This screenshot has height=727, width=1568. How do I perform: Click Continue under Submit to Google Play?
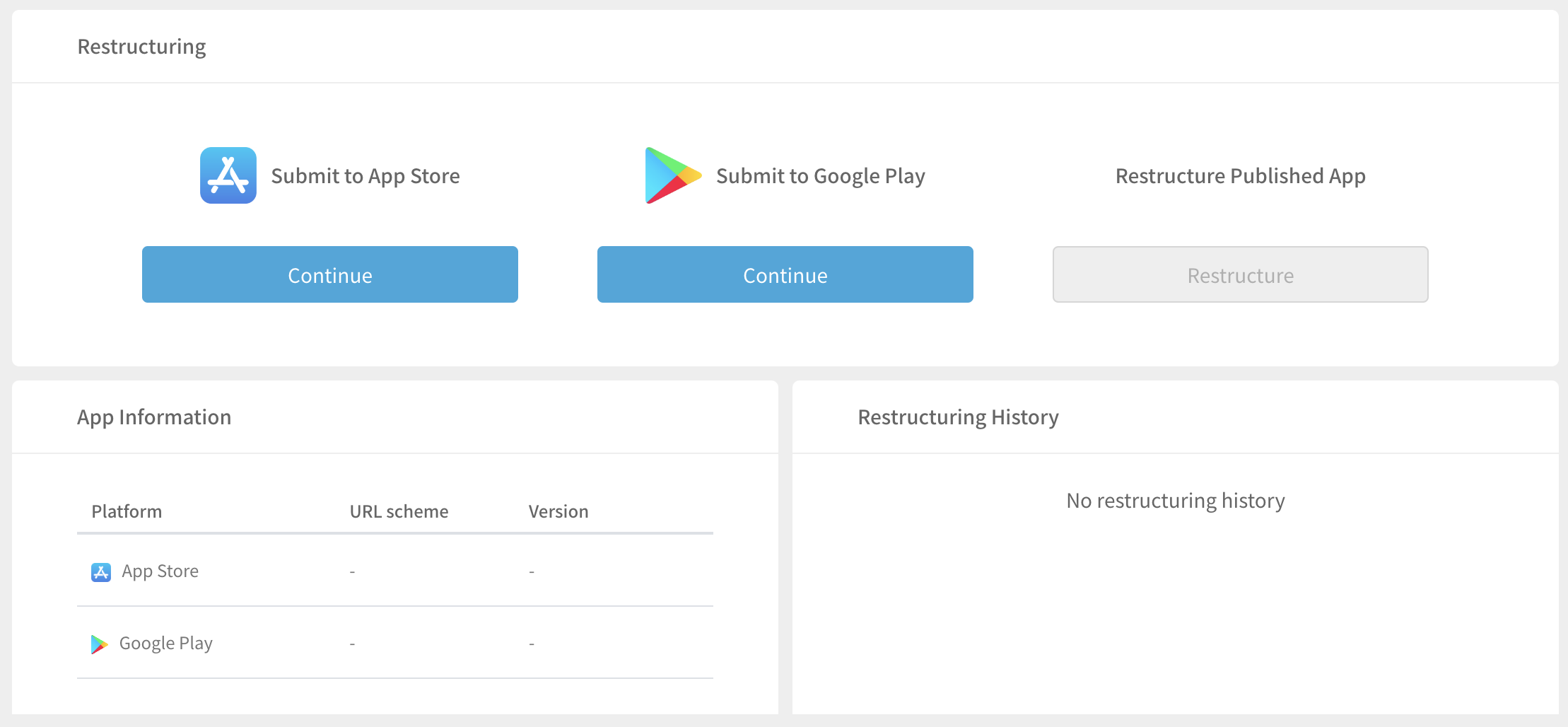[x=785, y=275]
